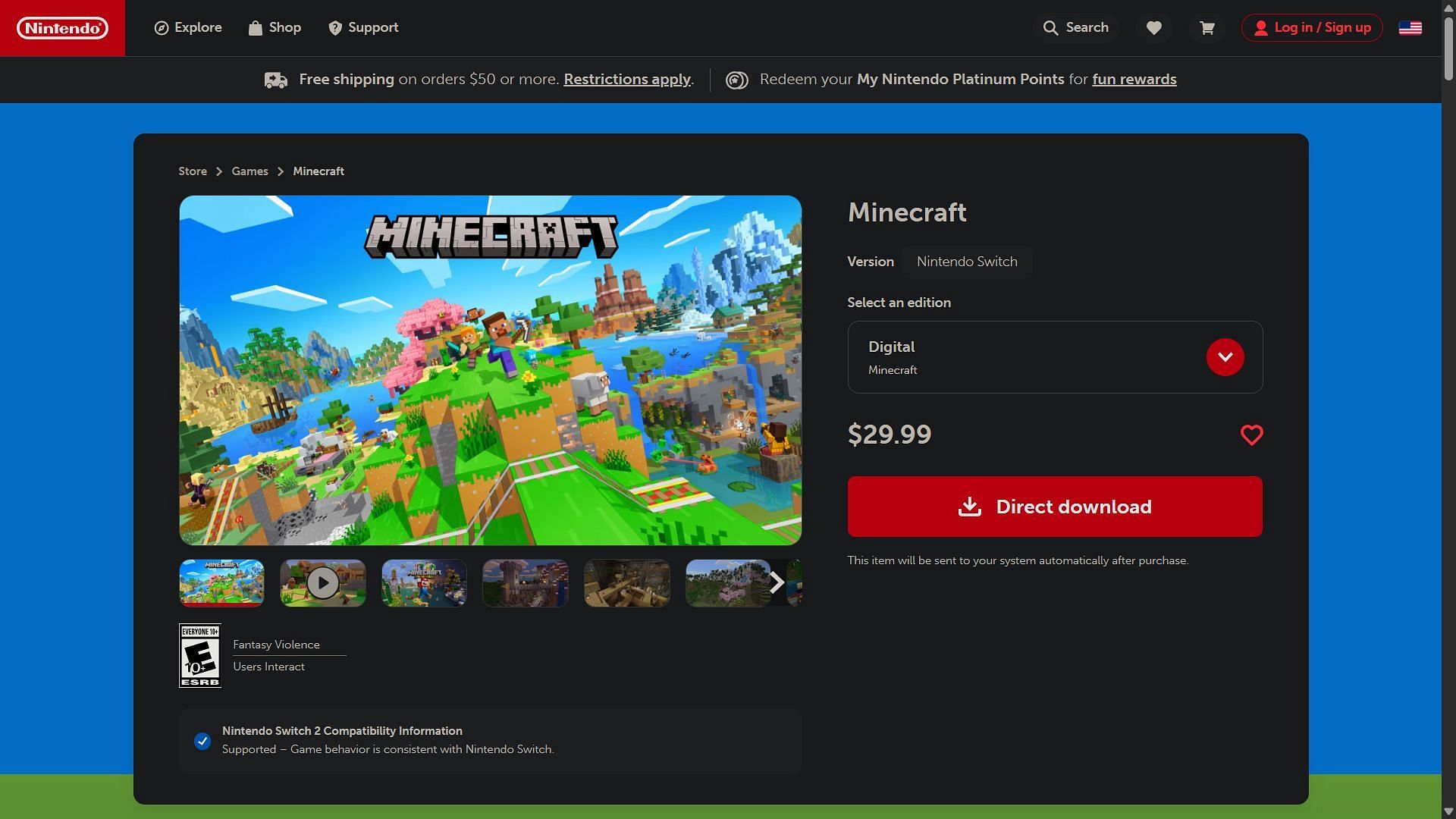The height and width of the screenshot is (819, 1456).
Task: Click the free shipping truck icon
Action: pos(276,80)
